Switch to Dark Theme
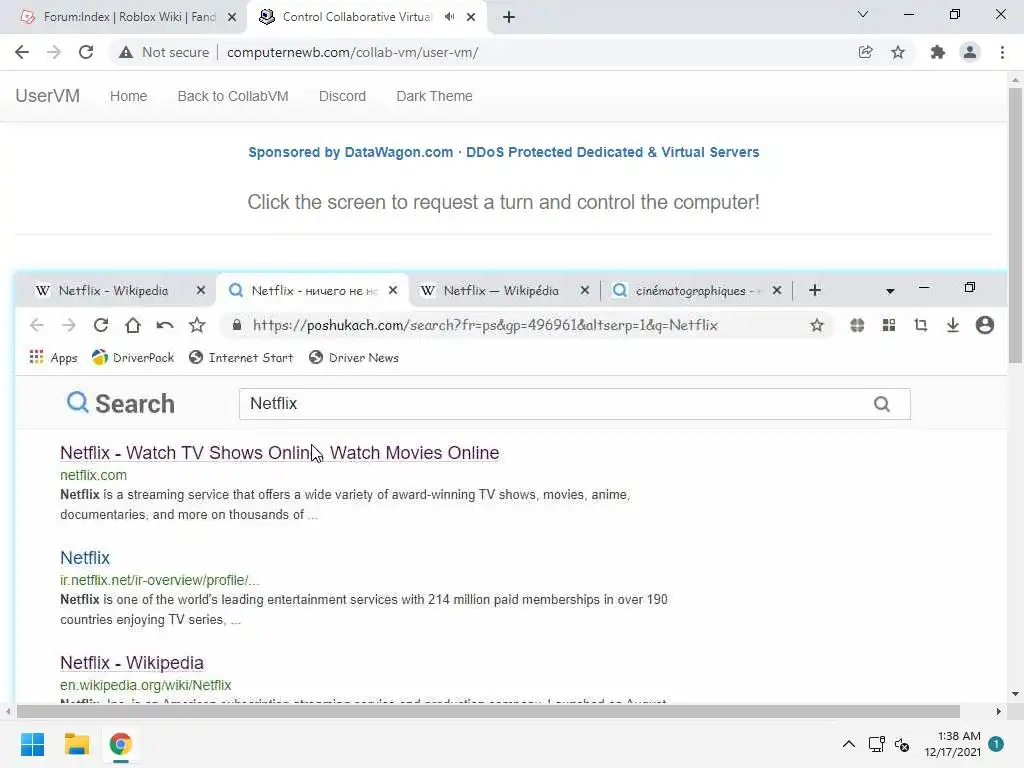This screenshot has height=768, width=1024. click(434, 96)
